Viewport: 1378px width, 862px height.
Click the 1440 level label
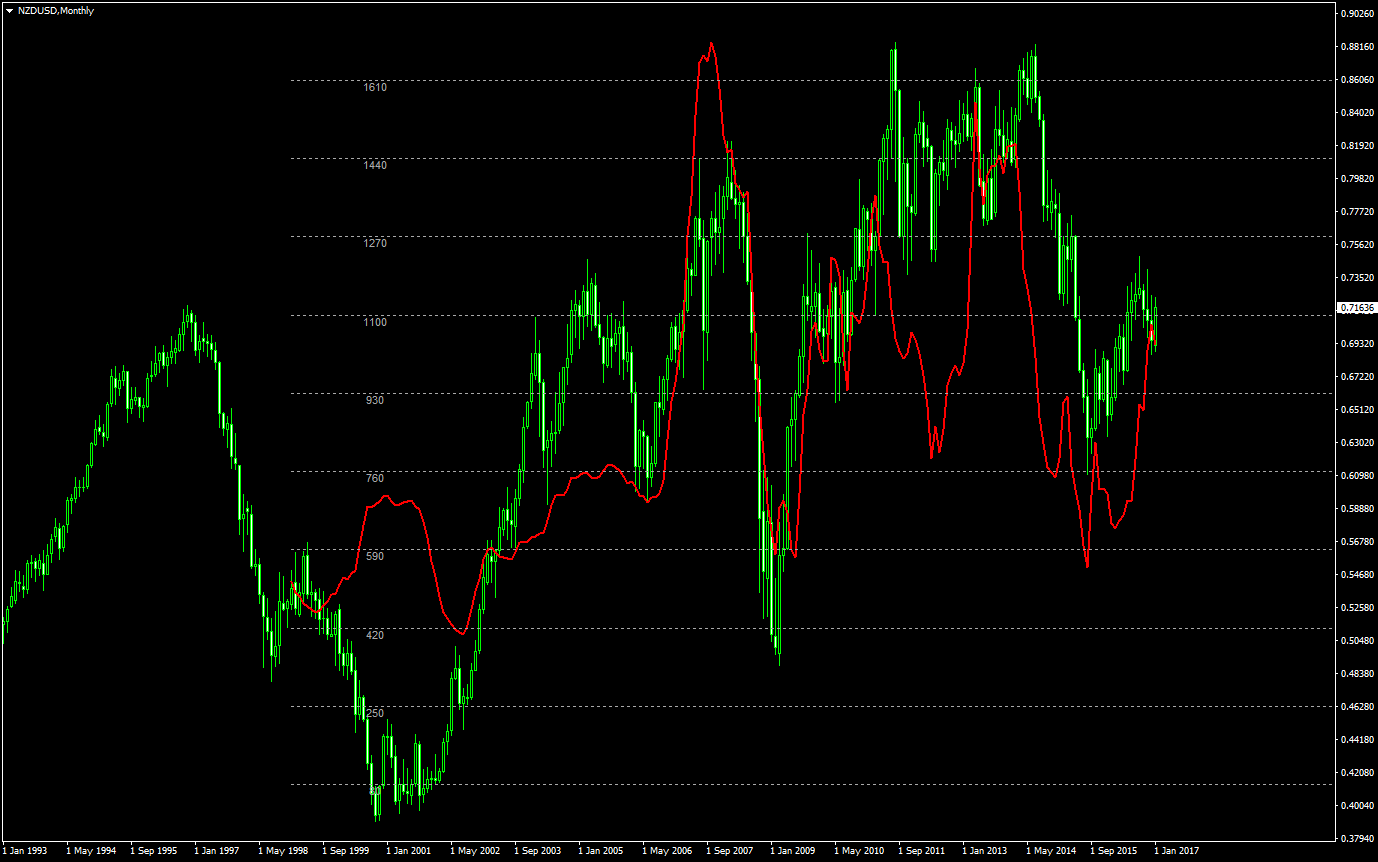374,165
